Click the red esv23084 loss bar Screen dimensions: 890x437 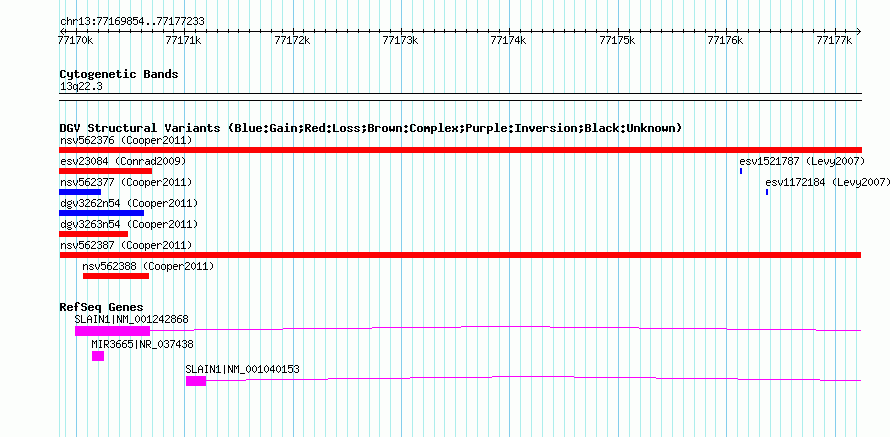[106, 171]
